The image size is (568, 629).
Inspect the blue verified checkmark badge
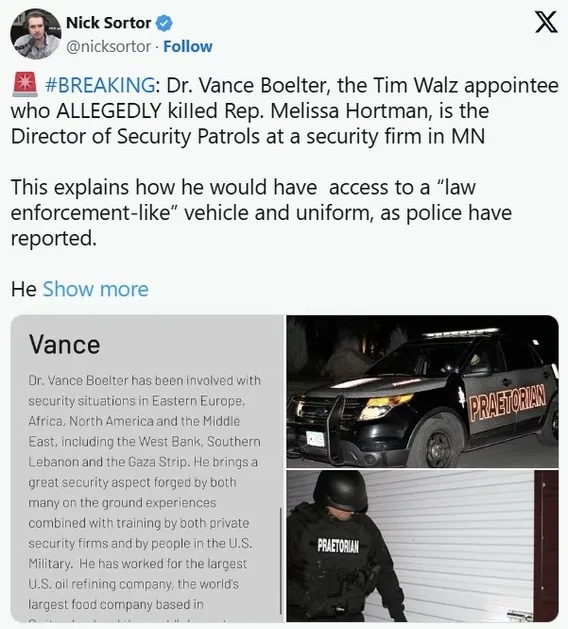(164, 23)
